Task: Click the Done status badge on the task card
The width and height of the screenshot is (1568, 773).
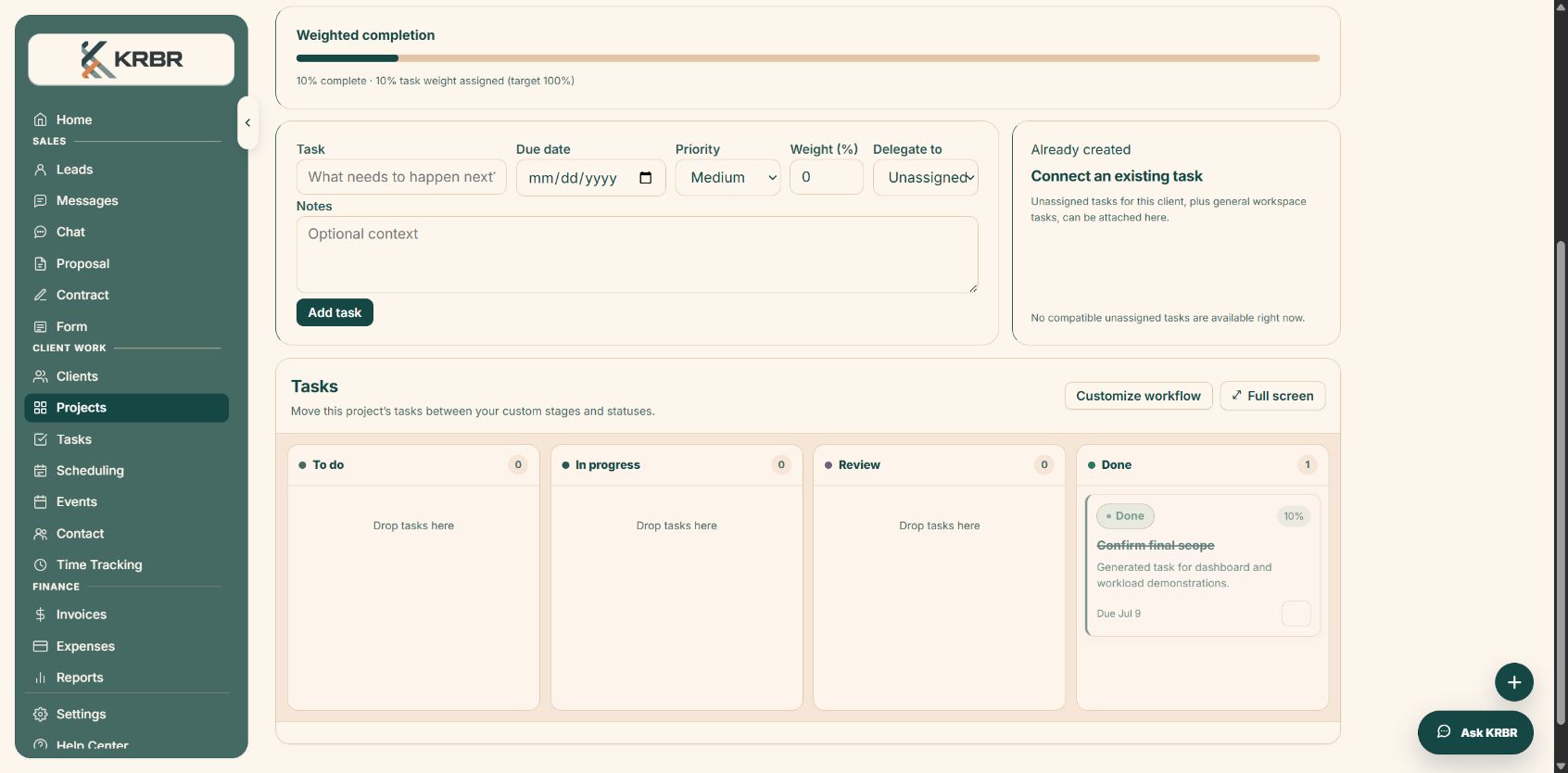Action: pos(1125,516)
